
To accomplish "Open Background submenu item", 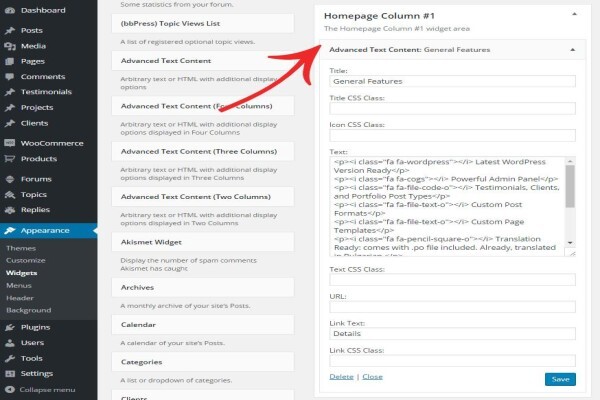I will pos(29,310).
